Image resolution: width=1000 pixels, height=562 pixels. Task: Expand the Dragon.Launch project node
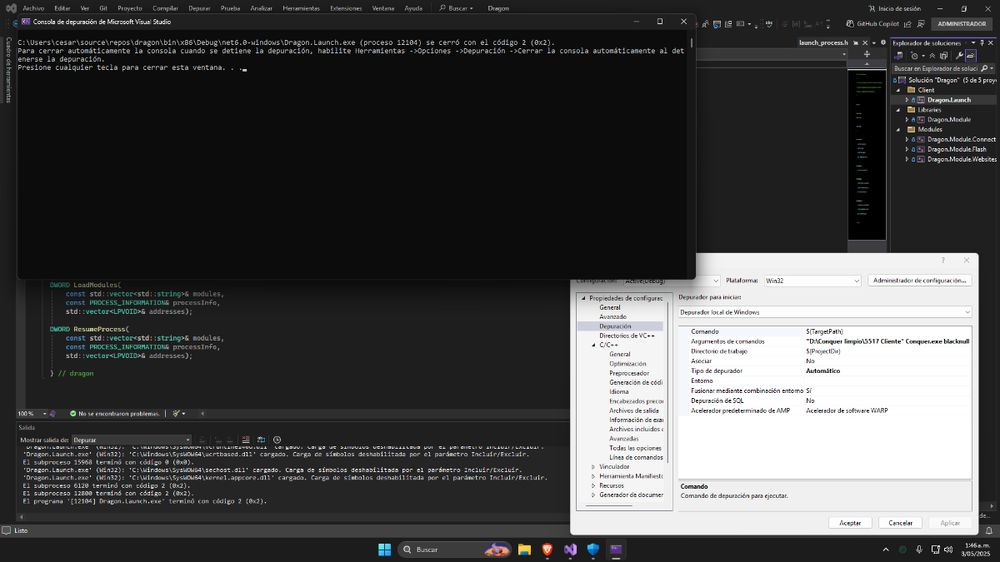click(908, 100)
